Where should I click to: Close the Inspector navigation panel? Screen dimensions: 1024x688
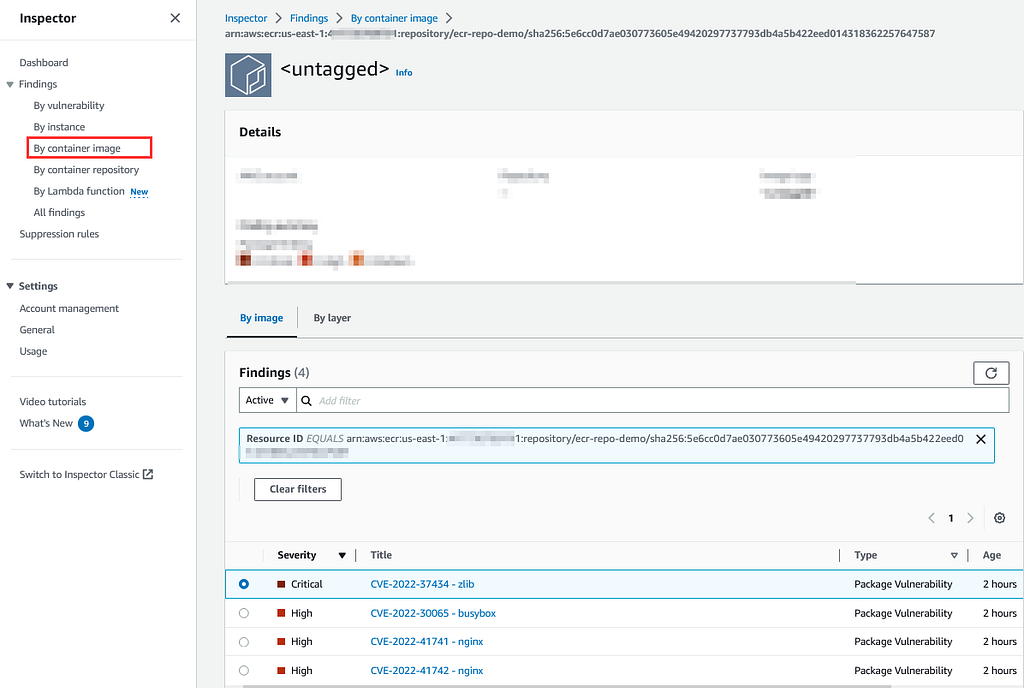175,18
